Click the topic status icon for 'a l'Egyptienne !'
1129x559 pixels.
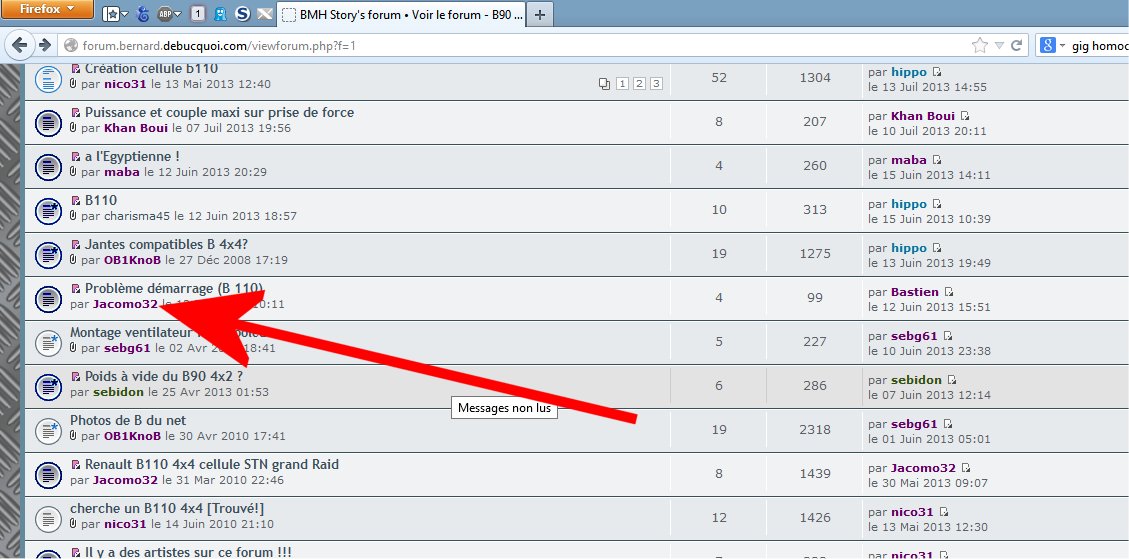click(49, 166)
